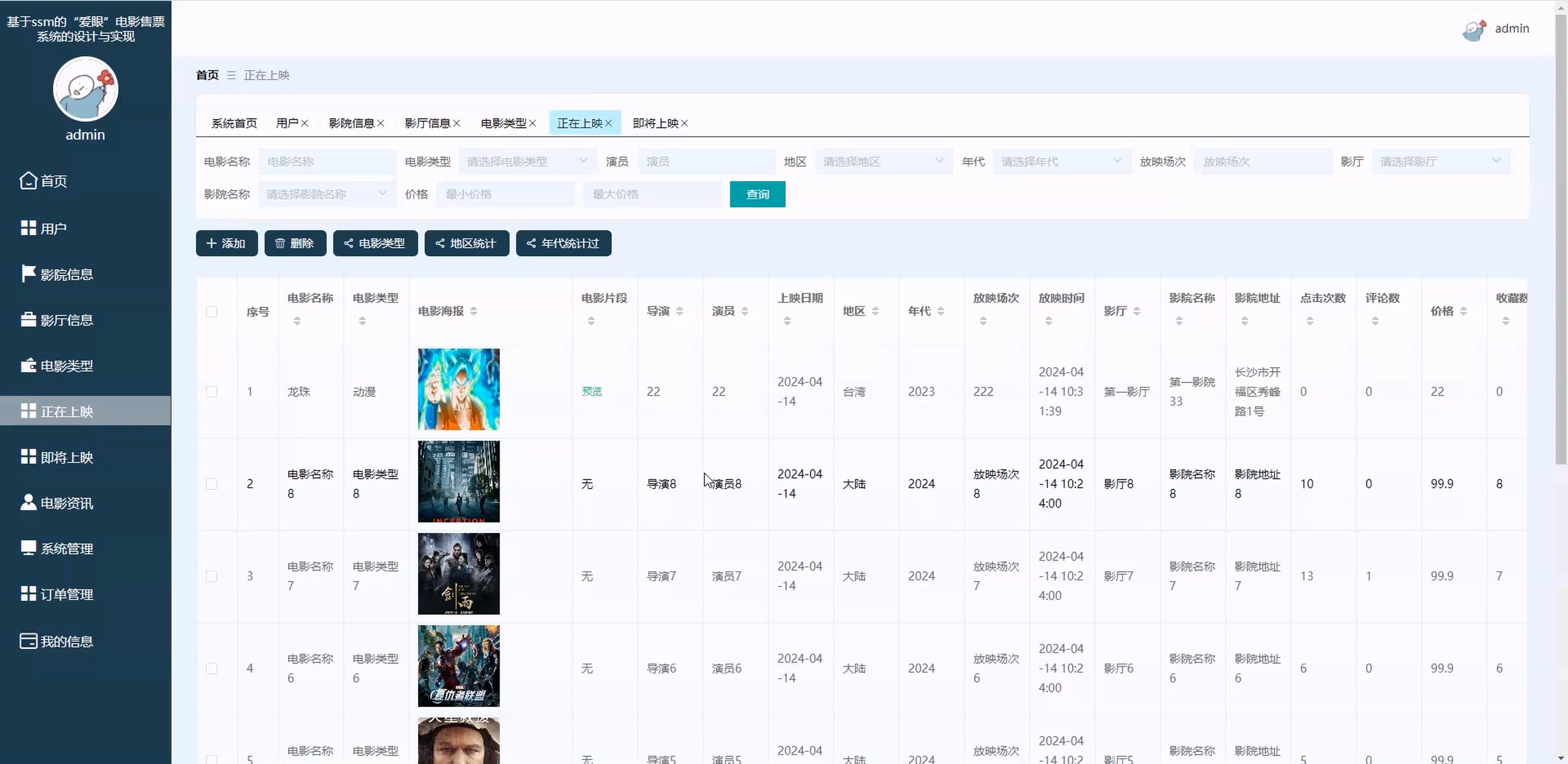Switch to the 即将上映 tab
Screen dimensions: 1568x764
pyautogui.click(x=656, y=124)
